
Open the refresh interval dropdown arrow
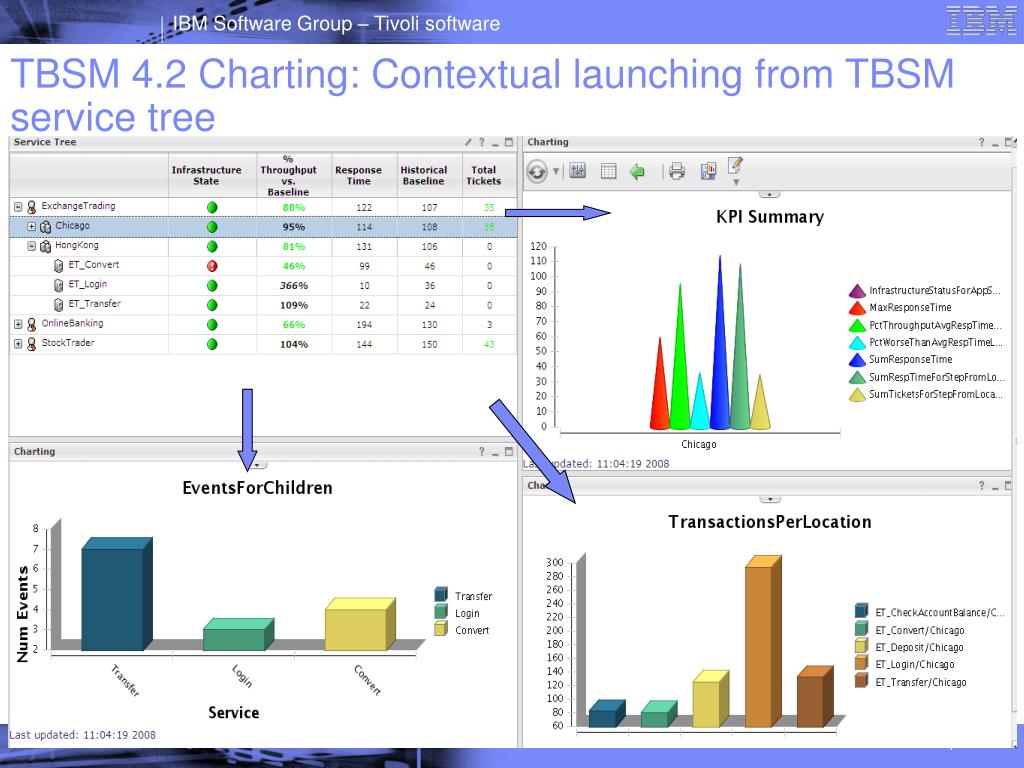point(556,172)
